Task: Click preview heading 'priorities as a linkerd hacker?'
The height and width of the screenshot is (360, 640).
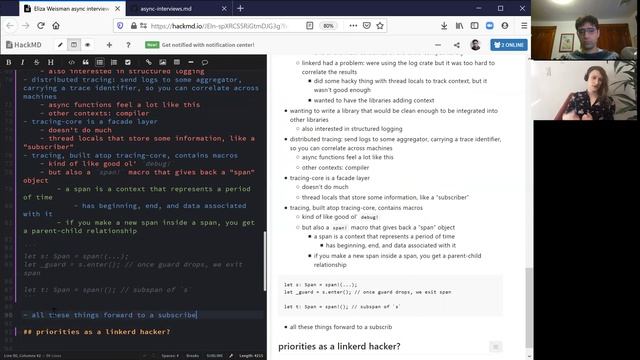Action: (x=339, y=347)
